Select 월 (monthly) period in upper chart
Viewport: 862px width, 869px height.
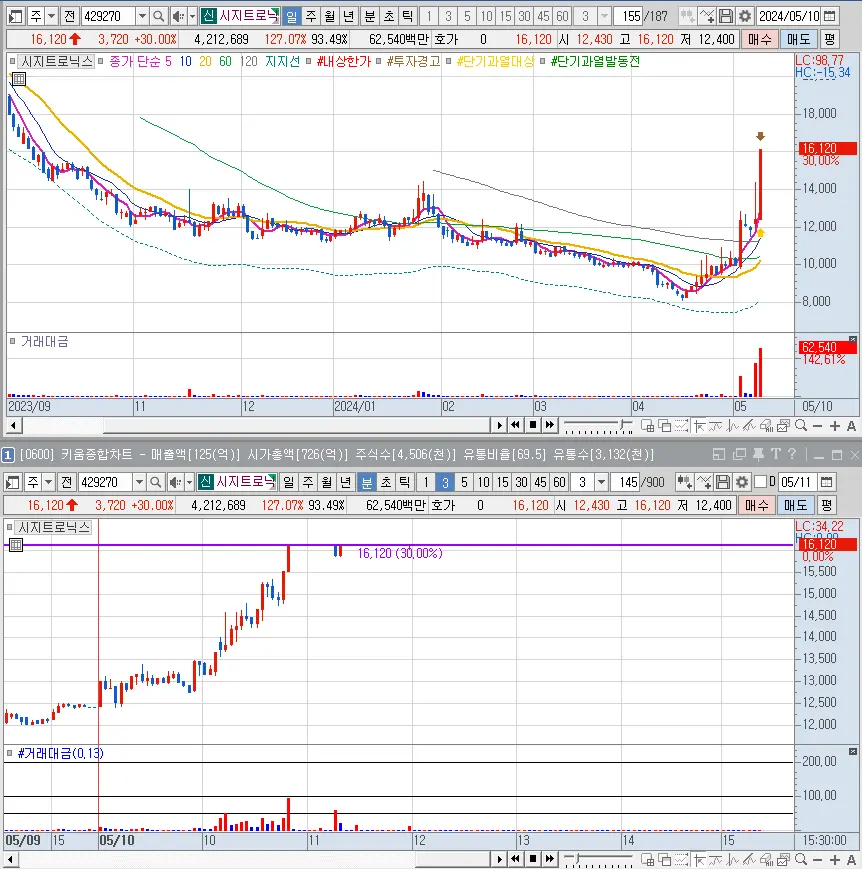[x=330, y=16]
